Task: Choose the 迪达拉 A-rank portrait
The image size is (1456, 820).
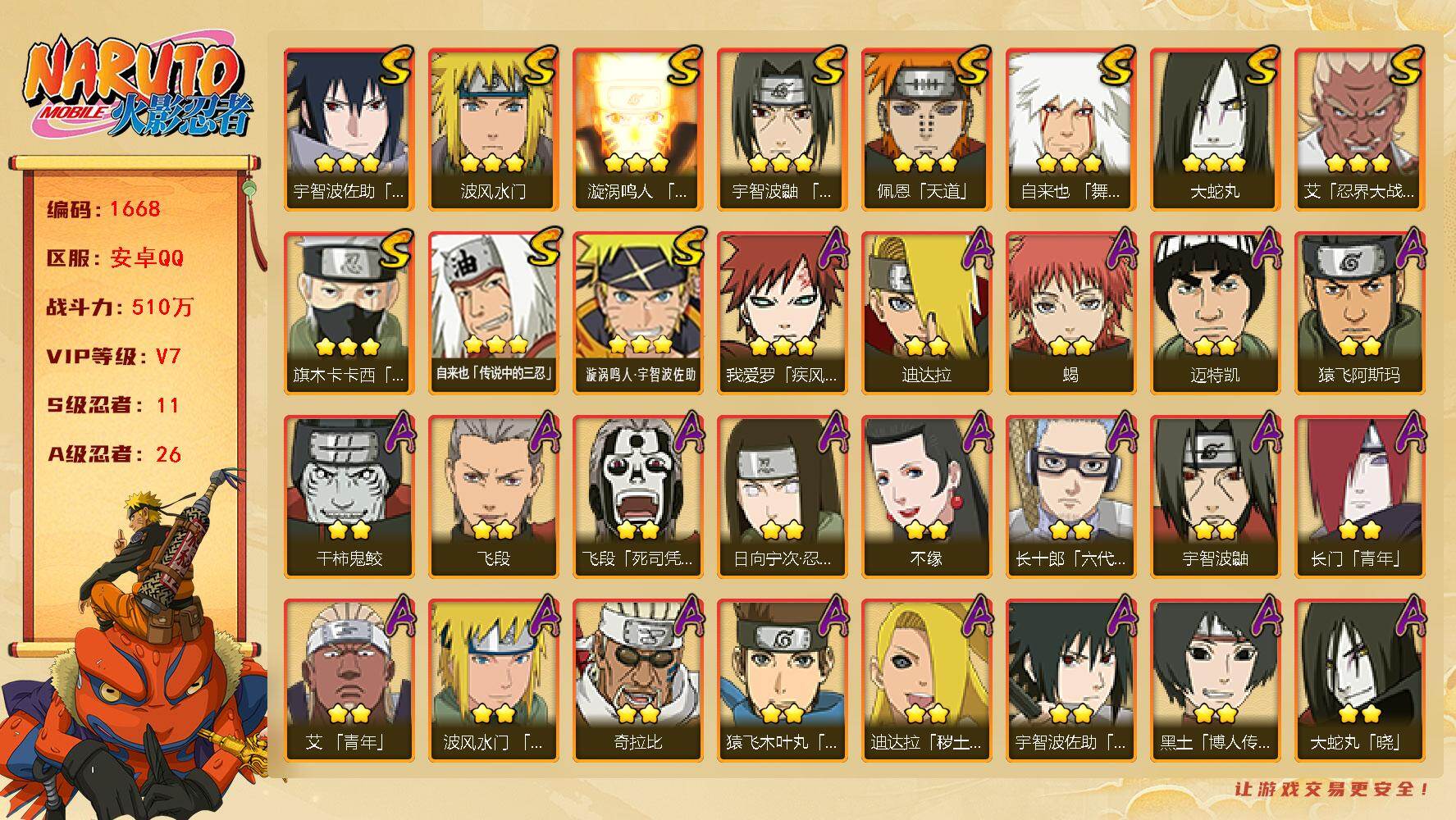Action: tap(927, 313)
